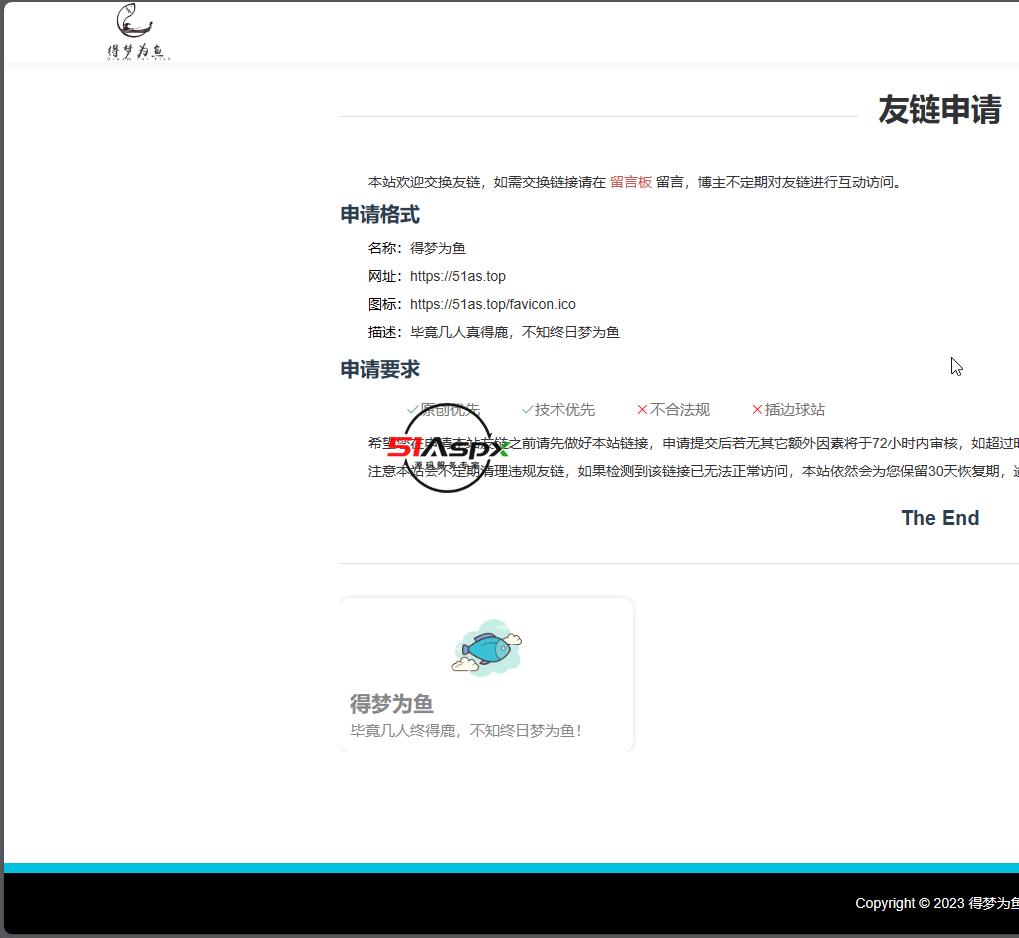Screen dimensions: 1019x938
Task: Click the green check beside 原创优先
Action: (411, 409)
